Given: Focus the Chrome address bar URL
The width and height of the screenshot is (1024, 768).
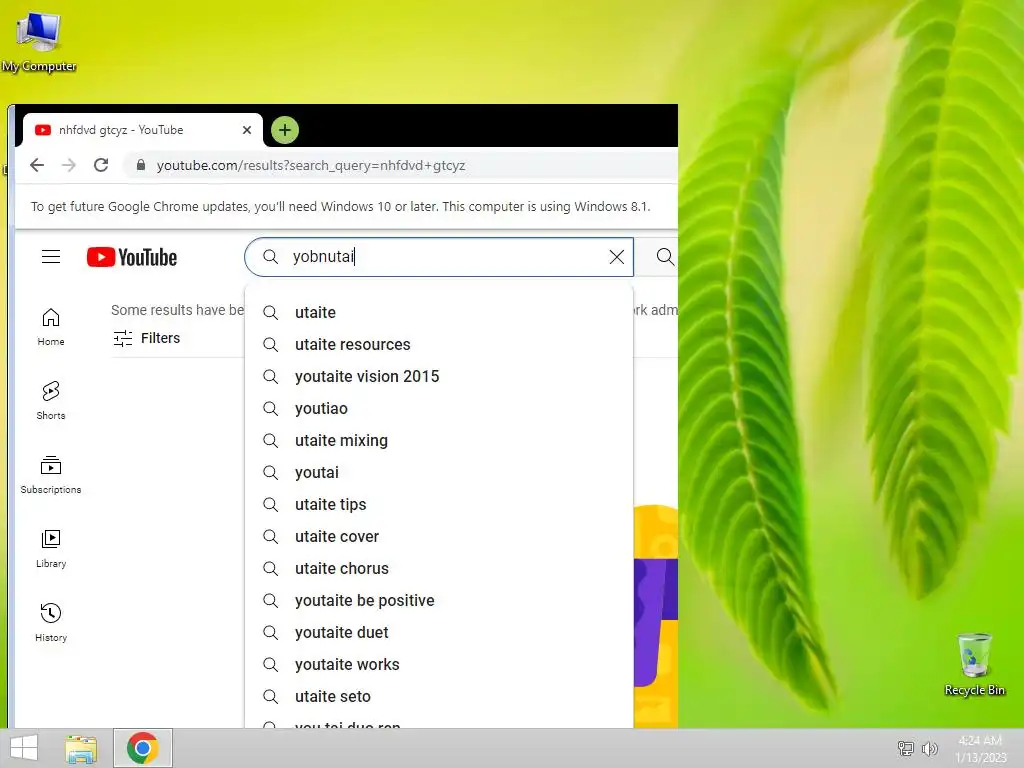Looking at the screenshot, I should pos(311,165).
